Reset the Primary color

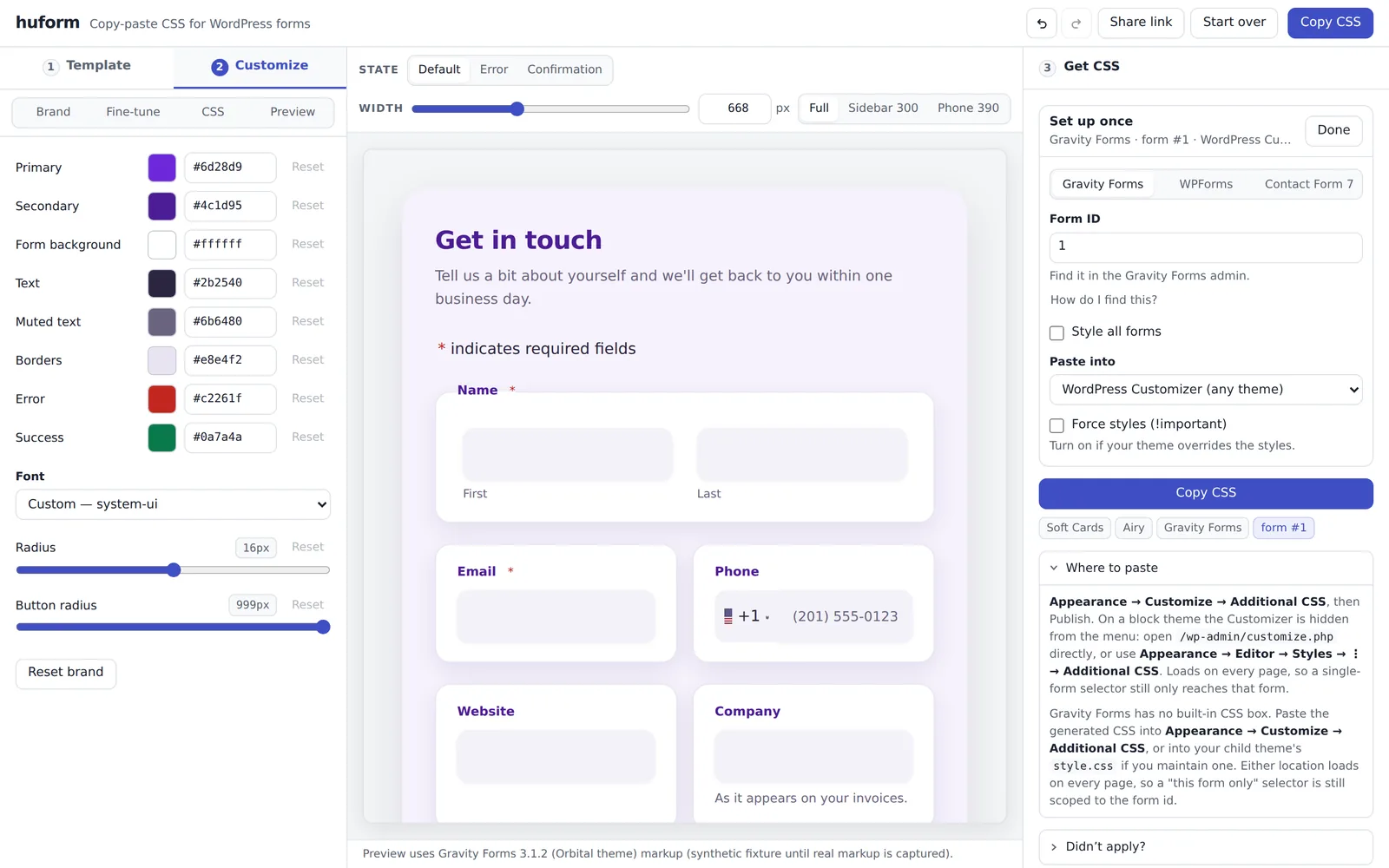[x=308, y=168]
